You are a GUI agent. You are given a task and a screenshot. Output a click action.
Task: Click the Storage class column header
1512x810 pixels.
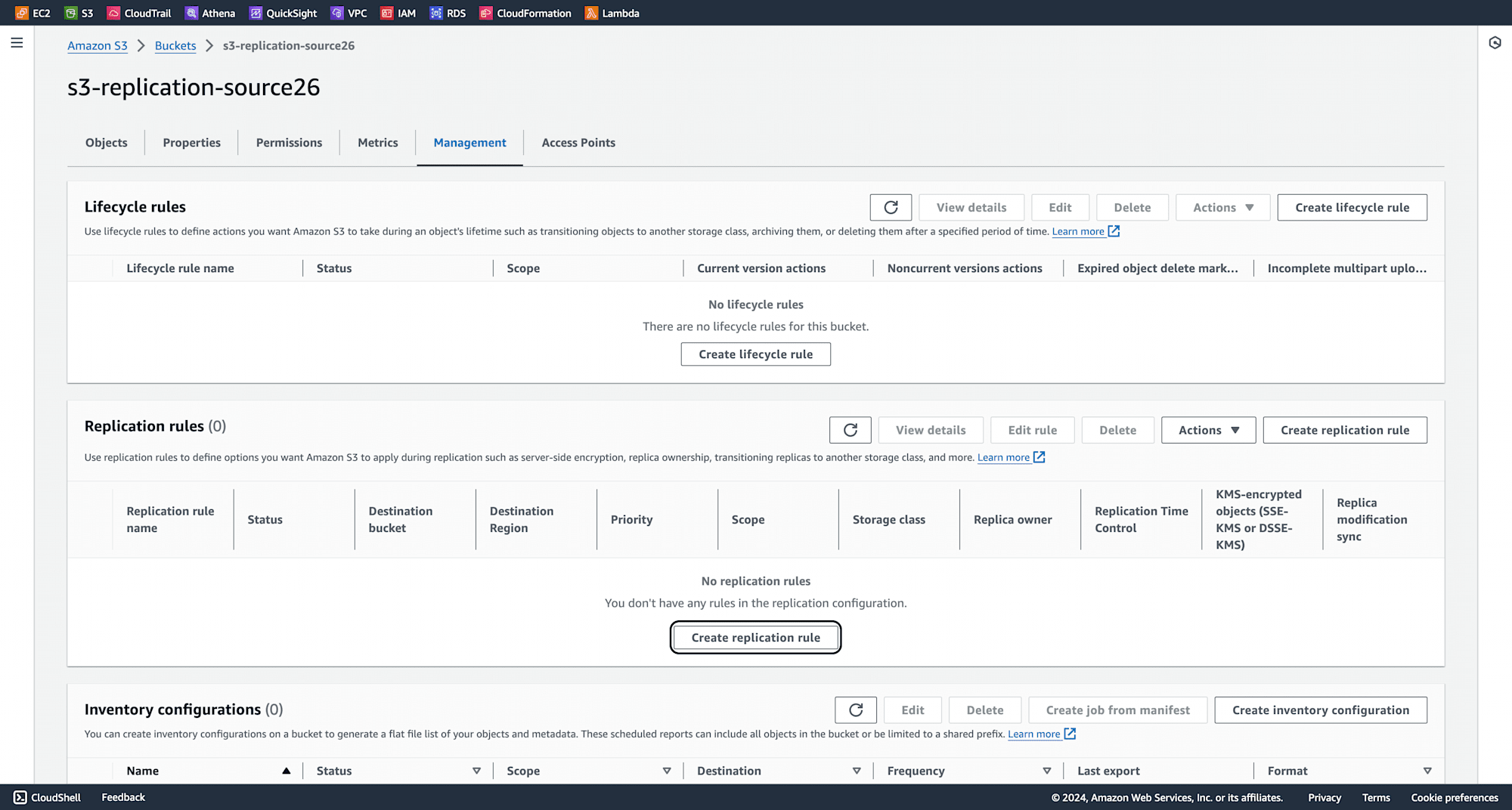coord(889,520)
